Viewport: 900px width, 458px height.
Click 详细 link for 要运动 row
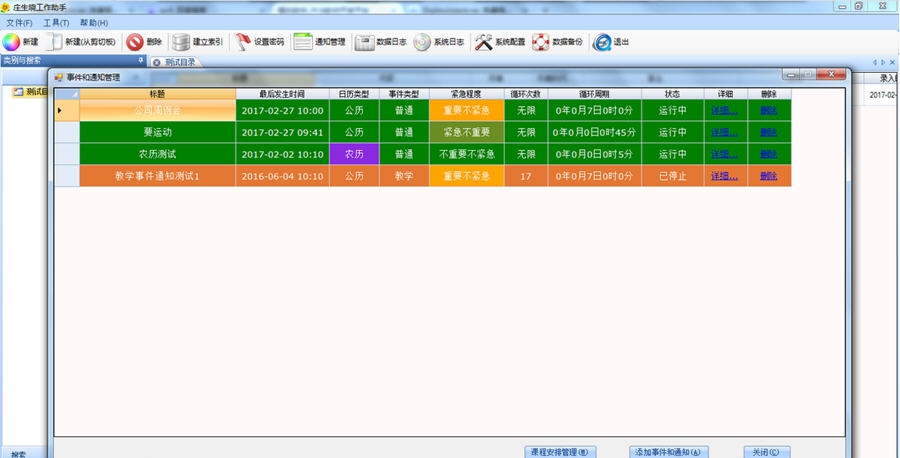pos(724,132)
